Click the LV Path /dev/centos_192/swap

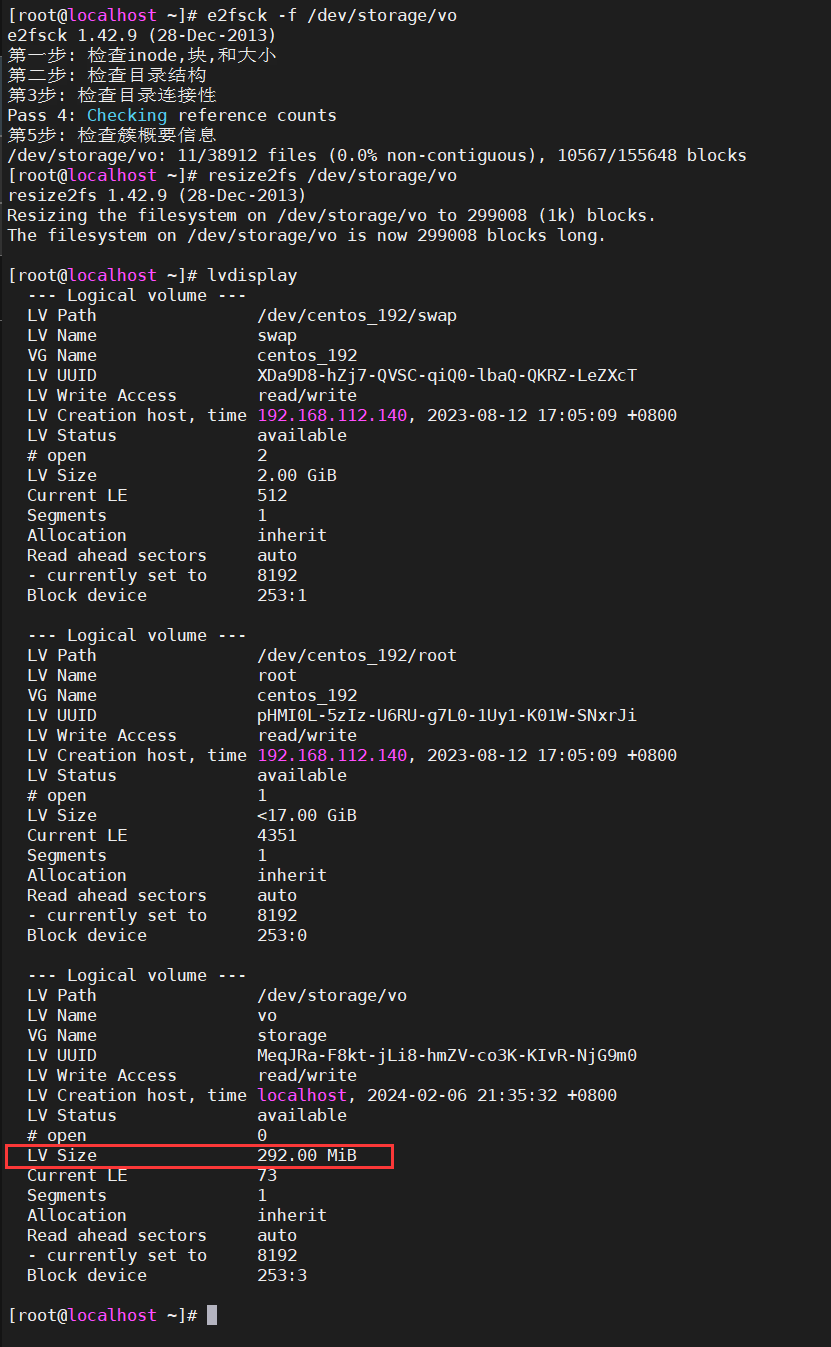pos(357,315)
